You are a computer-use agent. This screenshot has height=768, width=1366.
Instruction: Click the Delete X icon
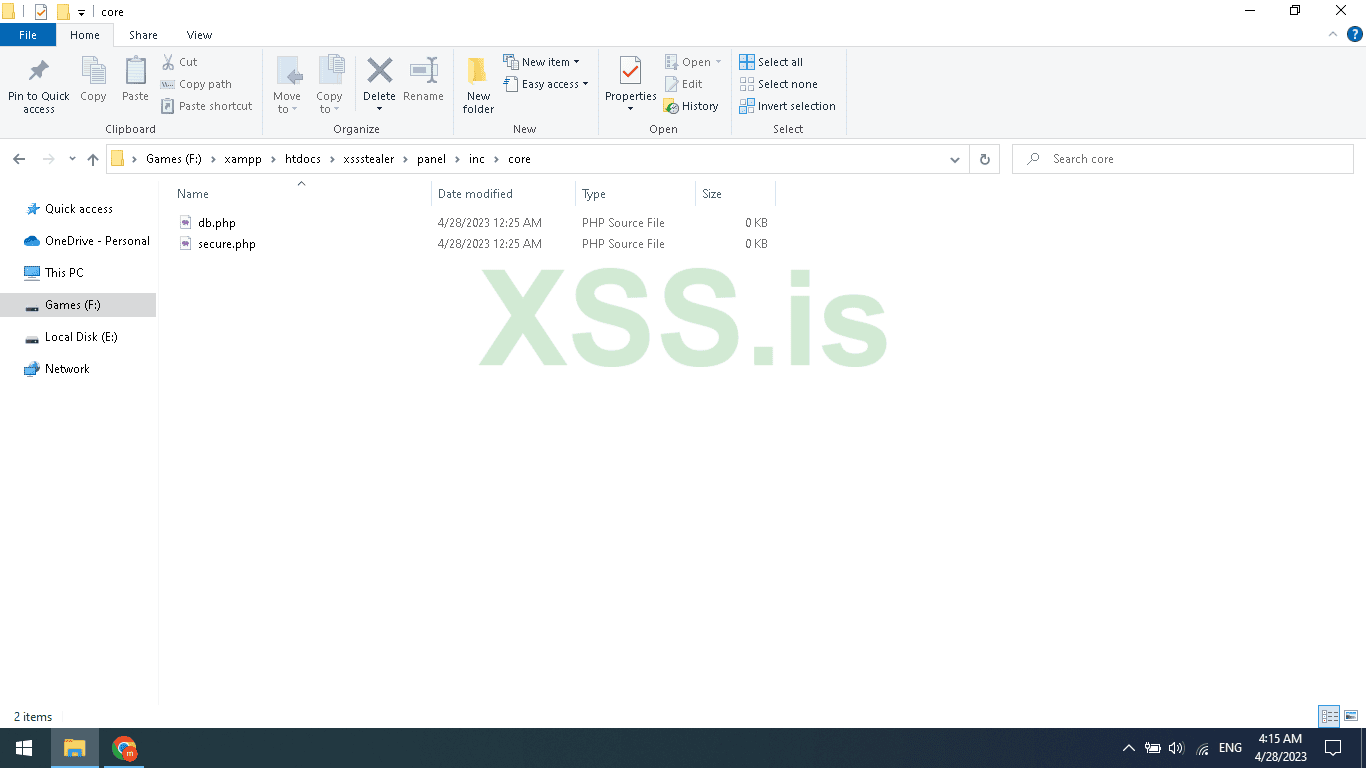tap(379, 72)
